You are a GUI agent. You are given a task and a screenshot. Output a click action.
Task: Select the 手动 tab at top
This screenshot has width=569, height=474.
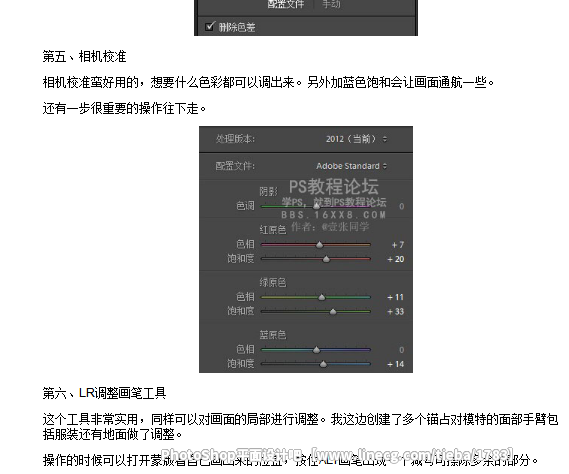pos(332,4)
